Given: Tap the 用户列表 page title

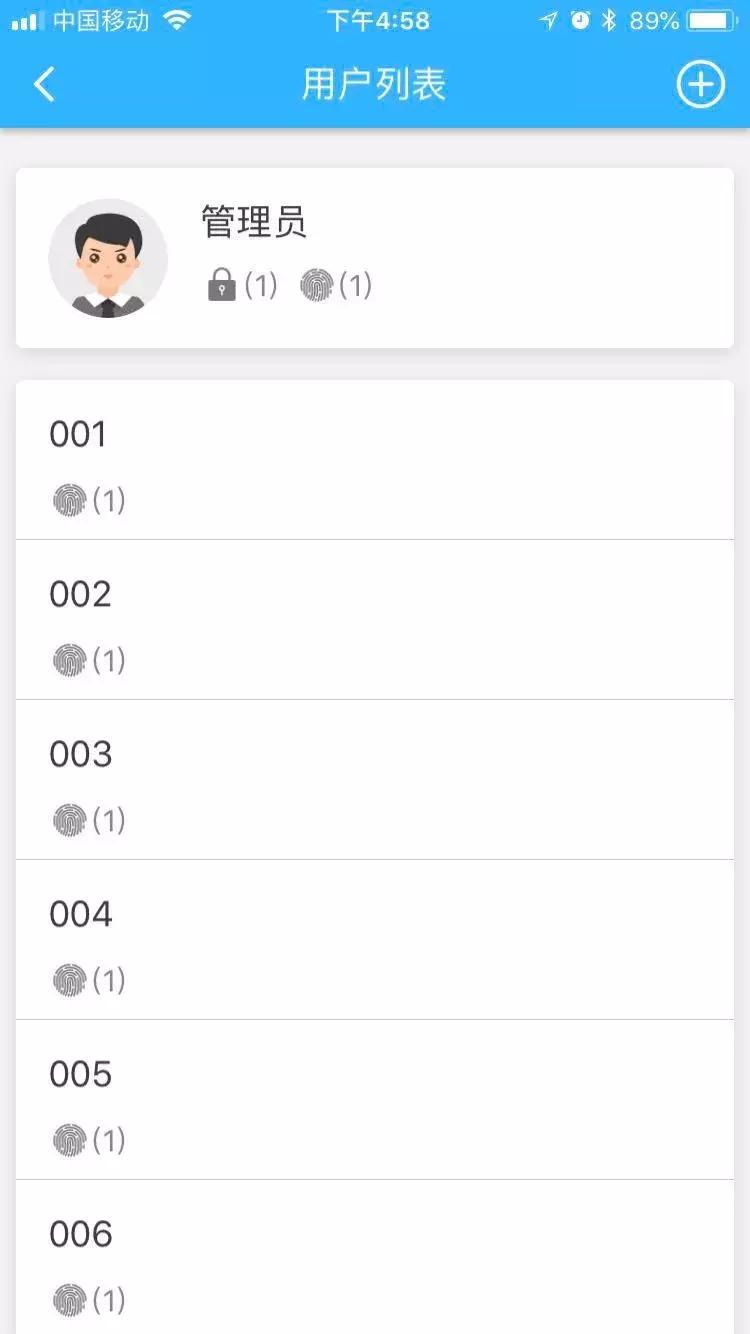Looking at the screenshot, I should 374,85.
